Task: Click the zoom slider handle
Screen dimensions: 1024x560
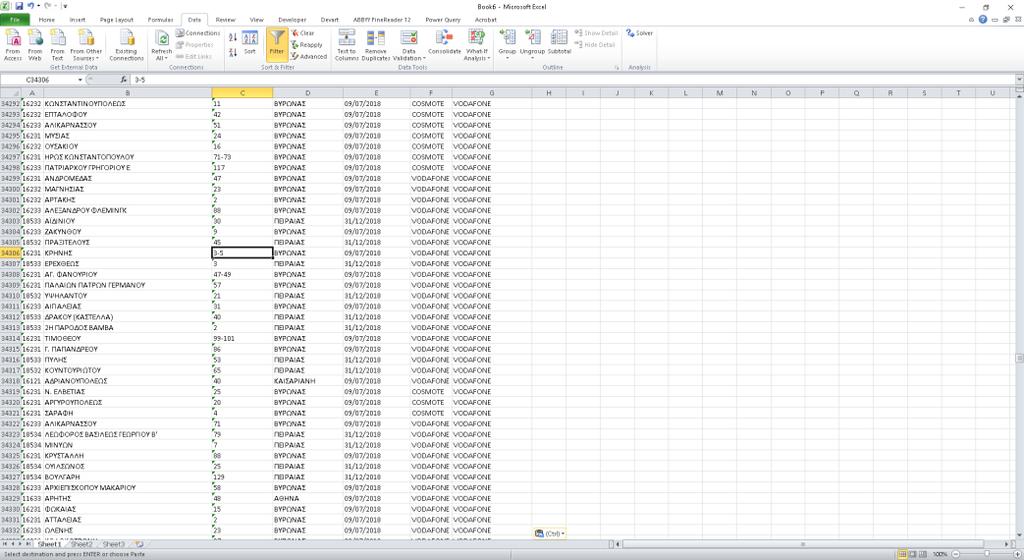Action: pos(987,554)
